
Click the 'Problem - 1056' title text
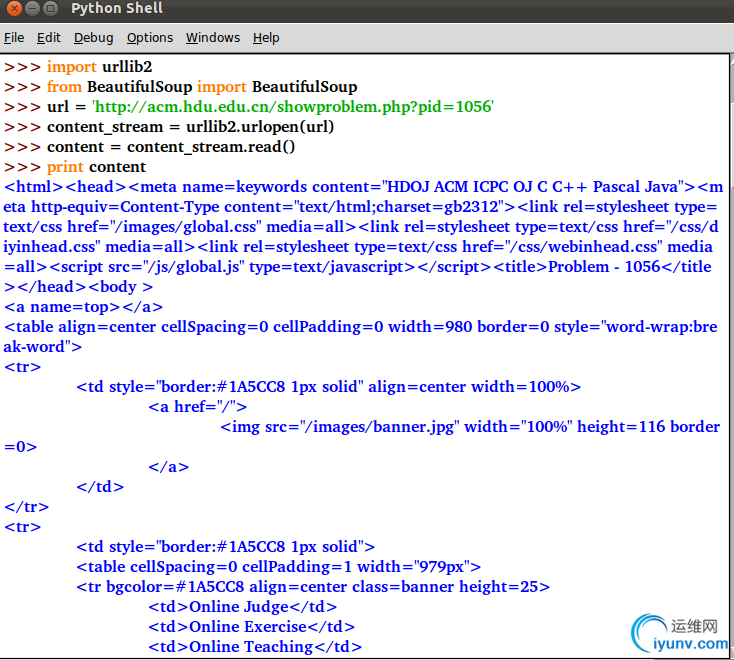click(x=604, y=267)
